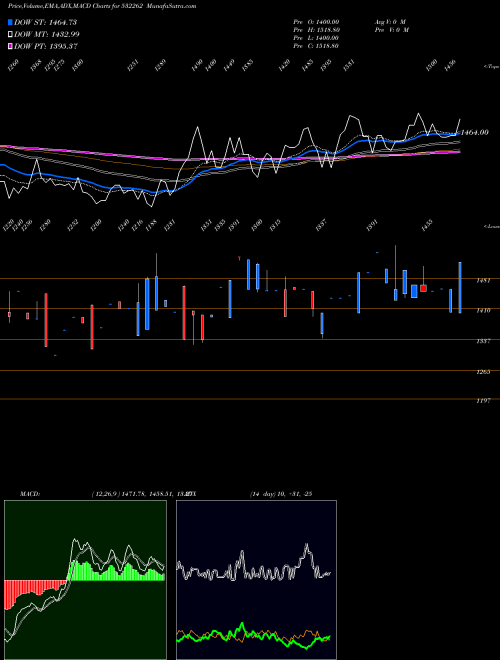The width and height of the screenshot is (500, 660).
Task: Click the 1481 price axis label
Action: 483,280
